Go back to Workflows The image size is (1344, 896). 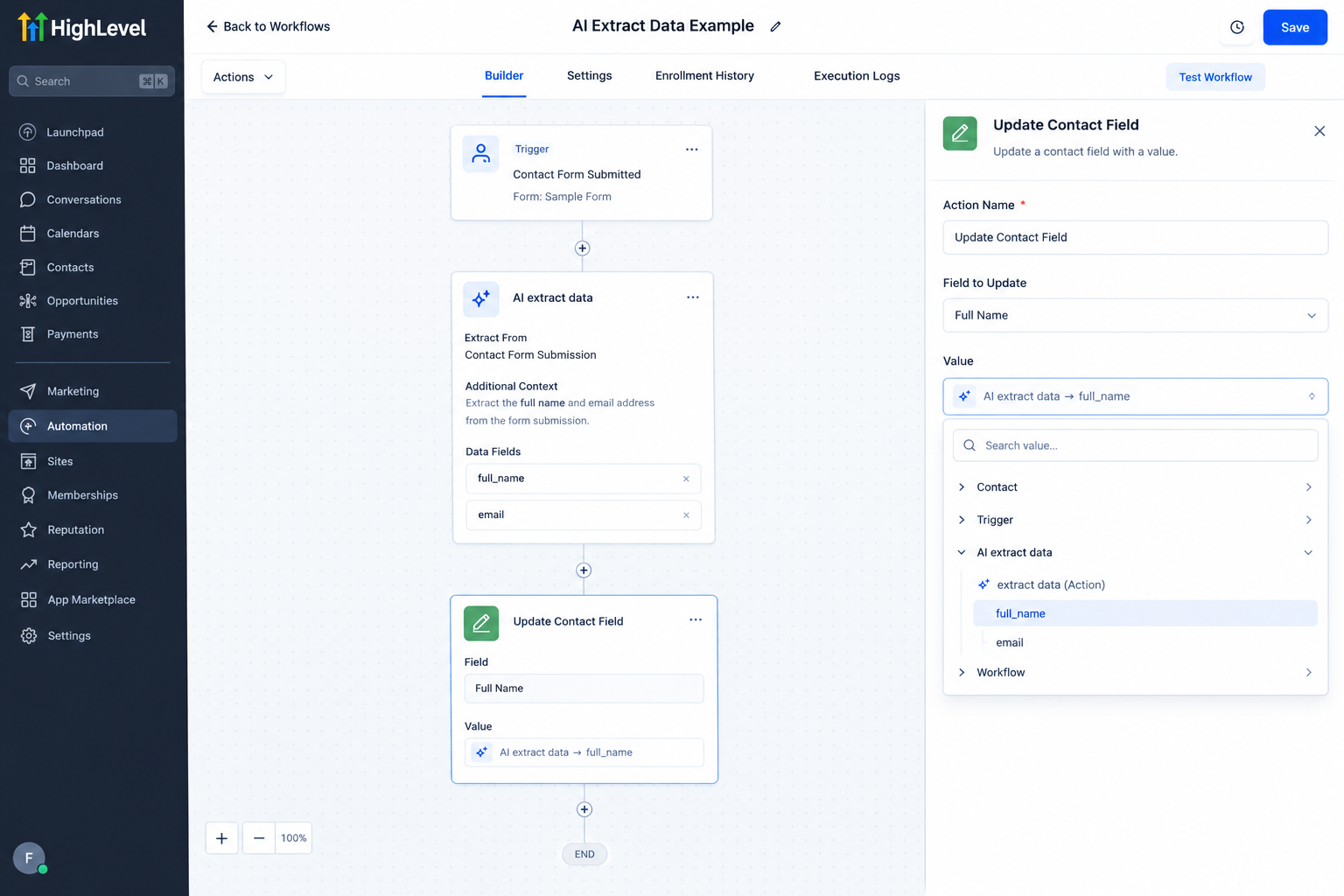268,26
